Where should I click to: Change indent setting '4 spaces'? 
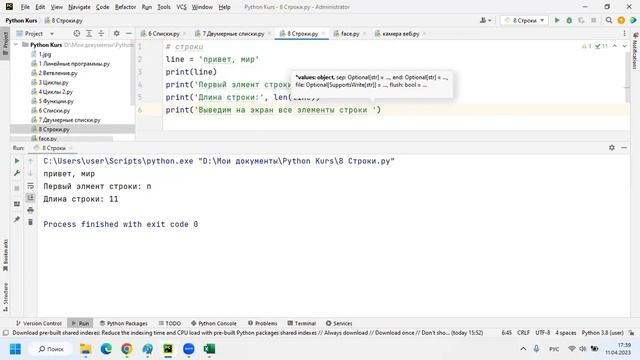click(x=566, y=333)
